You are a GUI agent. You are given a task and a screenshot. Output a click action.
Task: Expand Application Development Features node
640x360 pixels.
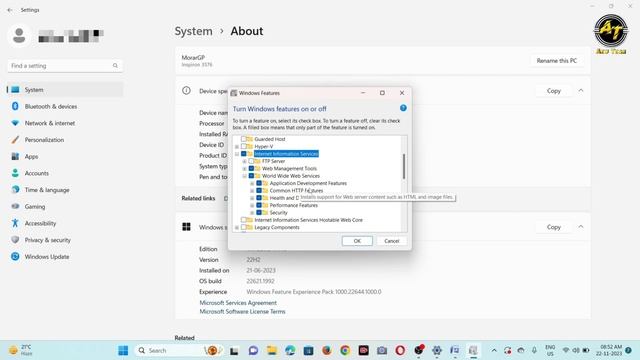pos(252,183)
